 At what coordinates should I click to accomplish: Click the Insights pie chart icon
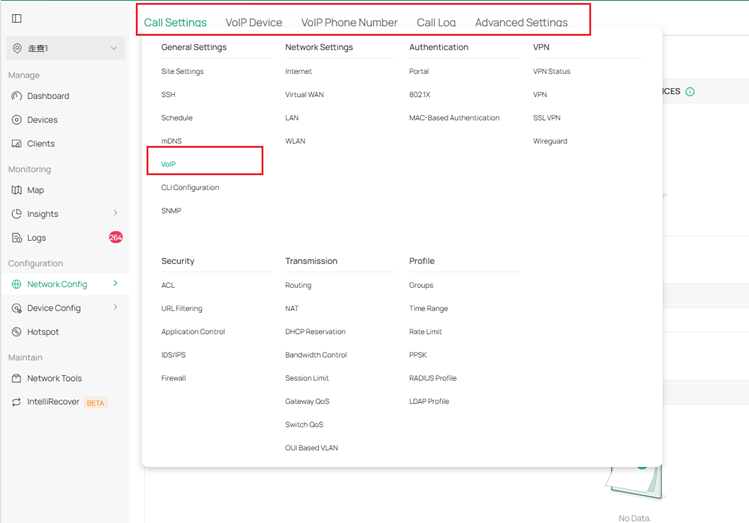click(x=17, y=214)
